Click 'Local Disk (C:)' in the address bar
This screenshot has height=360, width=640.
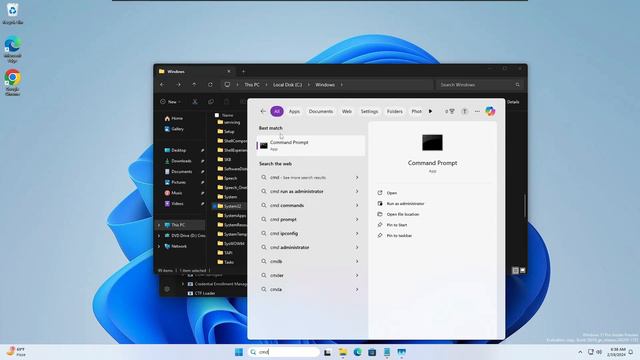point(287,84)
